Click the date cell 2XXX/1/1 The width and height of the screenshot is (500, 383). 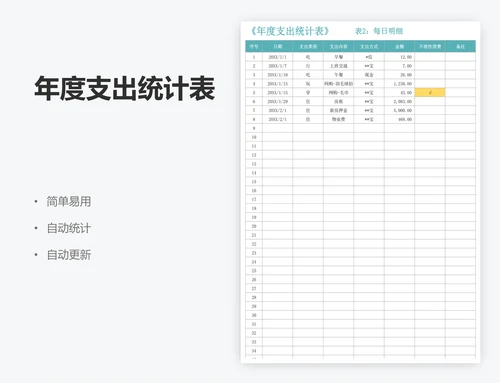(x=278, y=57)
